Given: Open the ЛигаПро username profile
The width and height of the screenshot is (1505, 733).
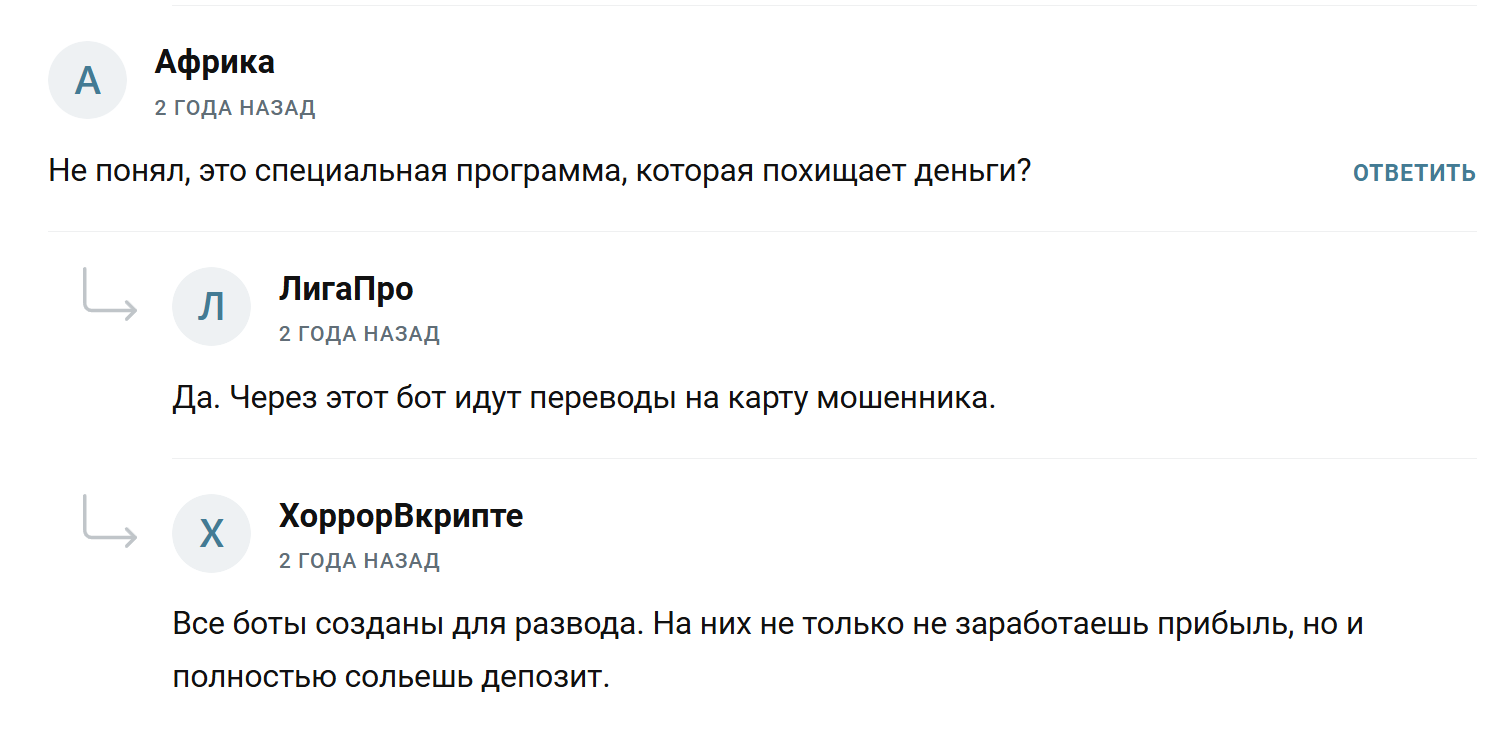Looking at the screenshot, I should pos(346,289).
